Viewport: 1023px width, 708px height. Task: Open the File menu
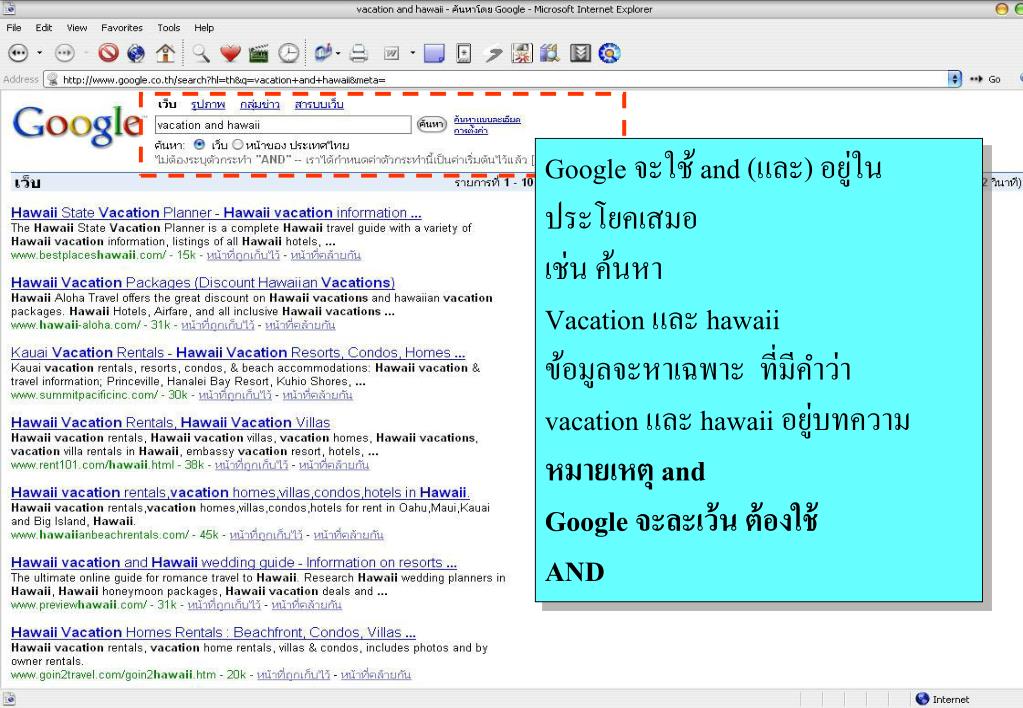click(x=14, y=27)
